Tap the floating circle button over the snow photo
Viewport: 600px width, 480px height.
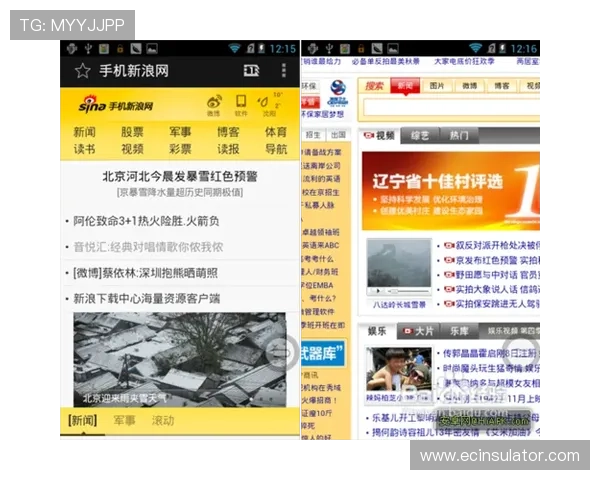(x=282, y=352)
